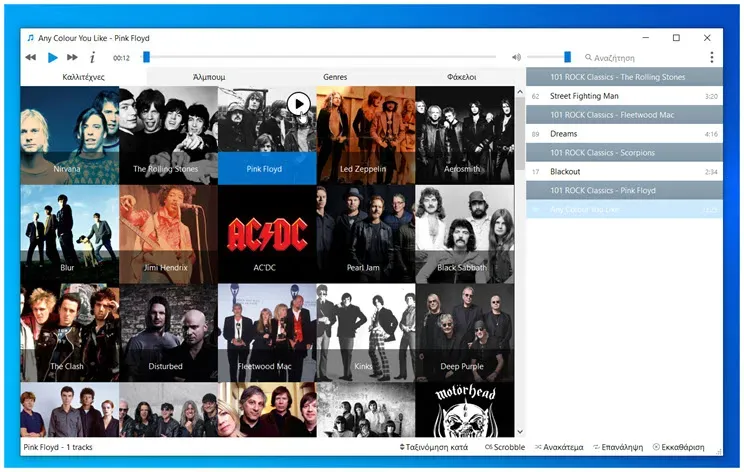This screenshot has height=472, width=744.
Task: Select the Black Sabbath artist tile
Action: tap(465, 234)
